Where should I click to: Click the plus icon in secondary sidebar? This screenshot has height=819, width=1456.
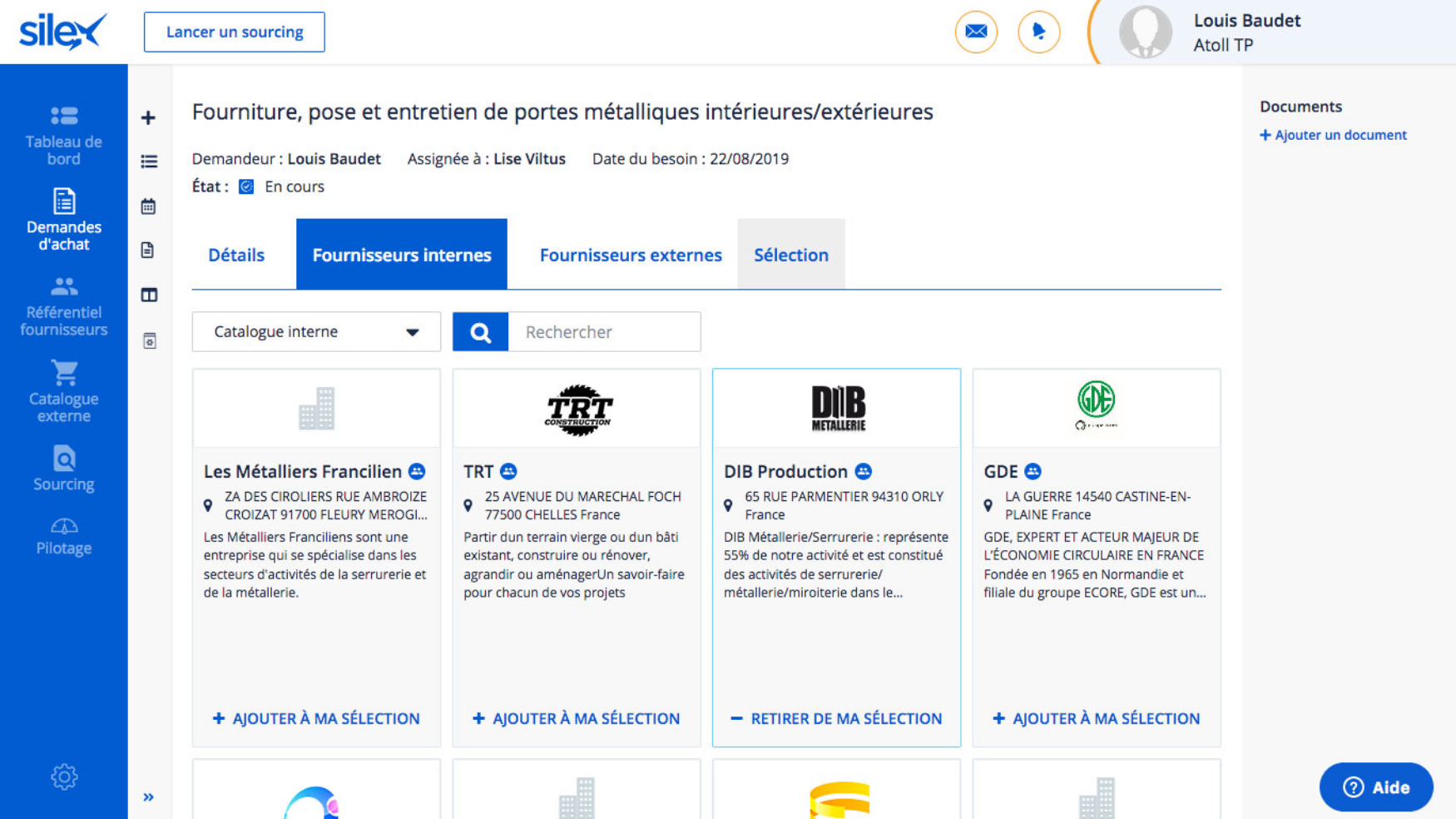148,117
